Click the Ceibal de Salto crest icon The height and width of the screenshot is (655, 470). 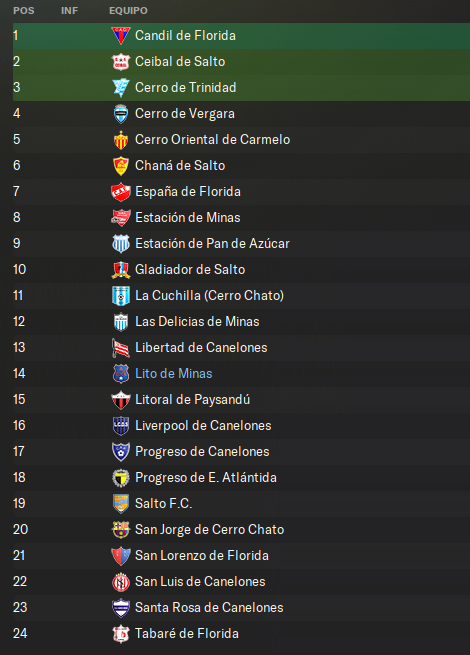click(x=121, y=61)
